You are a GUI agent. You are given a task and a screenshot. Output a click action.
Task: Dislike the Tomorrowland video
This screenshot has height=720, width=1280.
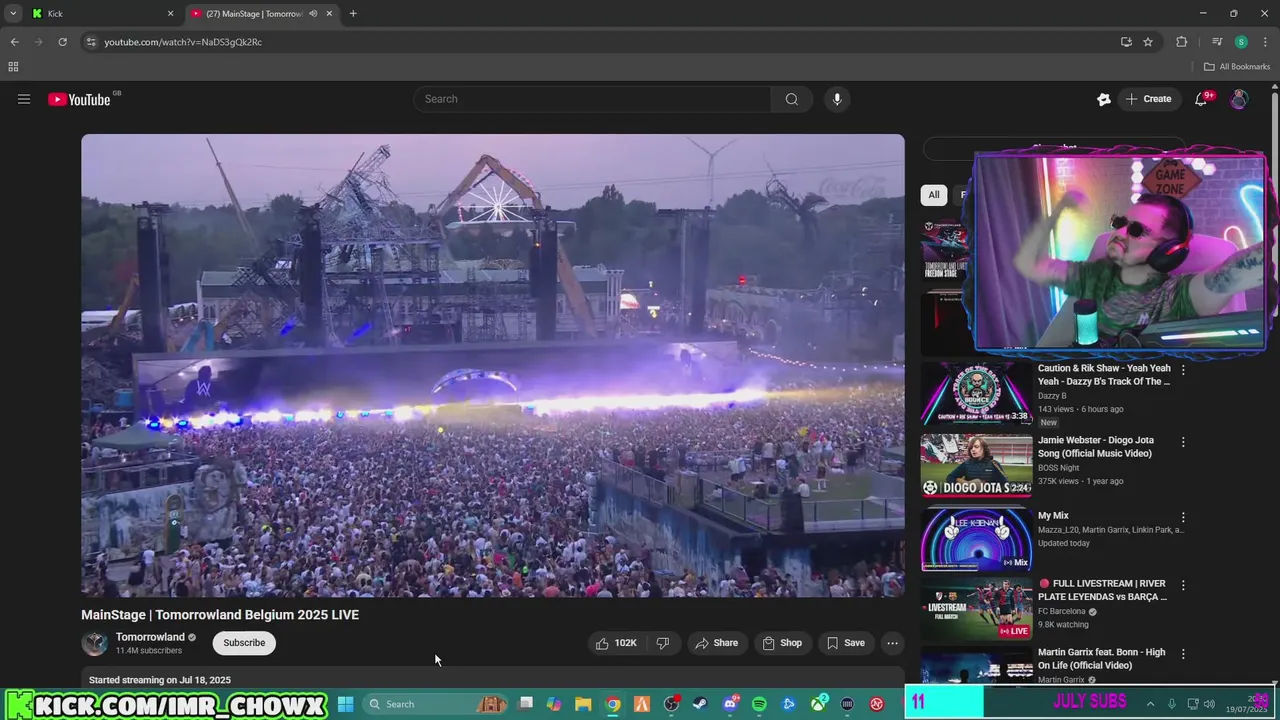click(662, 643)
